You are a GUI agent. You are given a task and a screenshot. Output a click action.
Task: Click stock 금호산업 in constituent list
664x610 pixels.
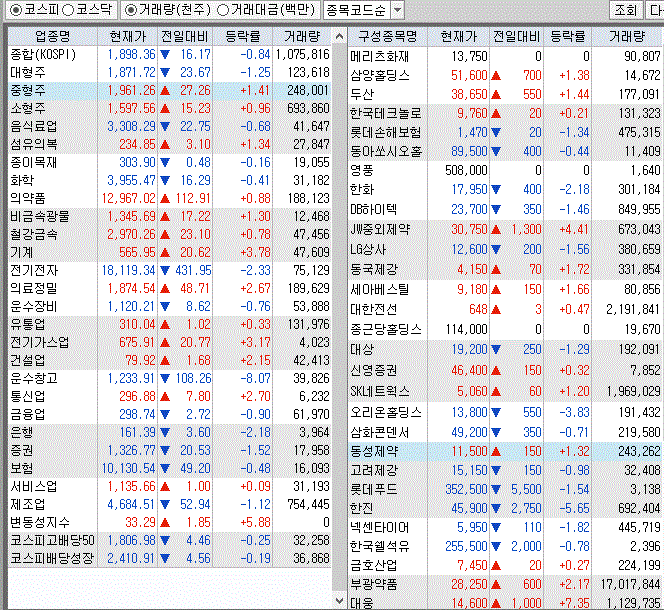click(374, 566)
